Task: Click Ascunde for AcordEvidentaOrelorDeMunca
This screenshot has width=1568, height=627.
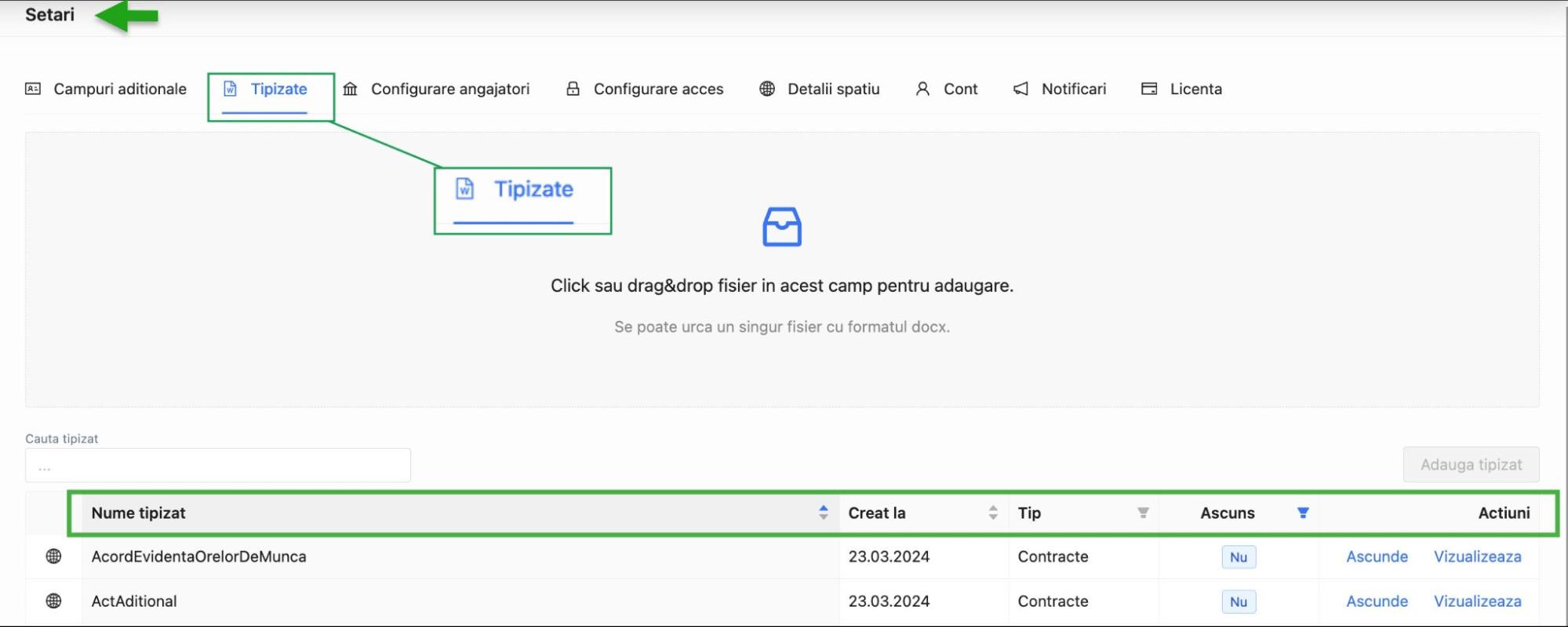Action: [x=1377, y=556]
